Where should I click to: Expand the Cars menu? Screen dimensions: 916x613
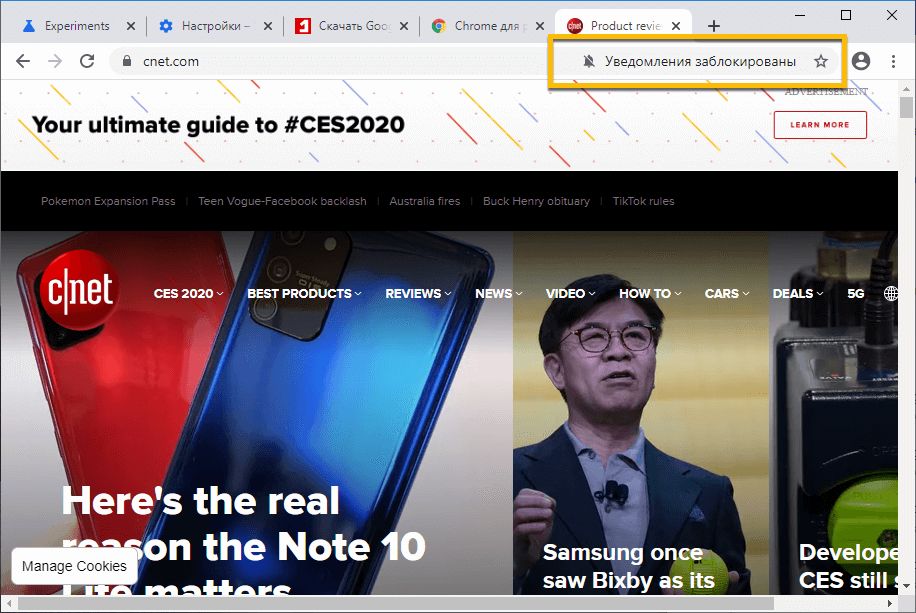(727, 293)
